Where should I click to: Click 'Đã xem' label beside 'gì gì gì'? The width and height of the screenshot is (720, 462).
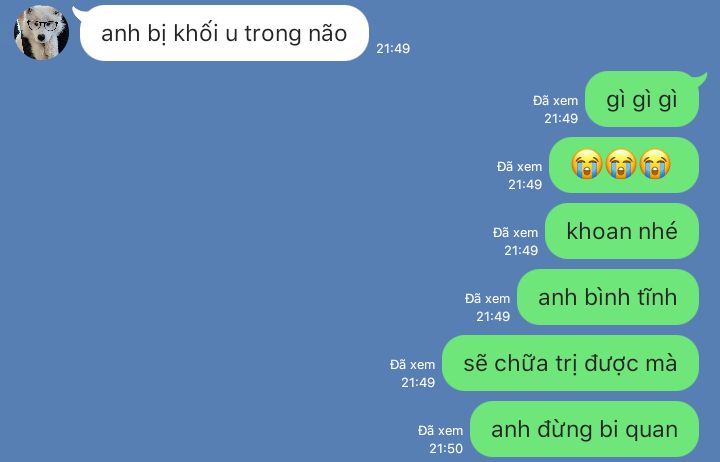click(x=556, y=101)
